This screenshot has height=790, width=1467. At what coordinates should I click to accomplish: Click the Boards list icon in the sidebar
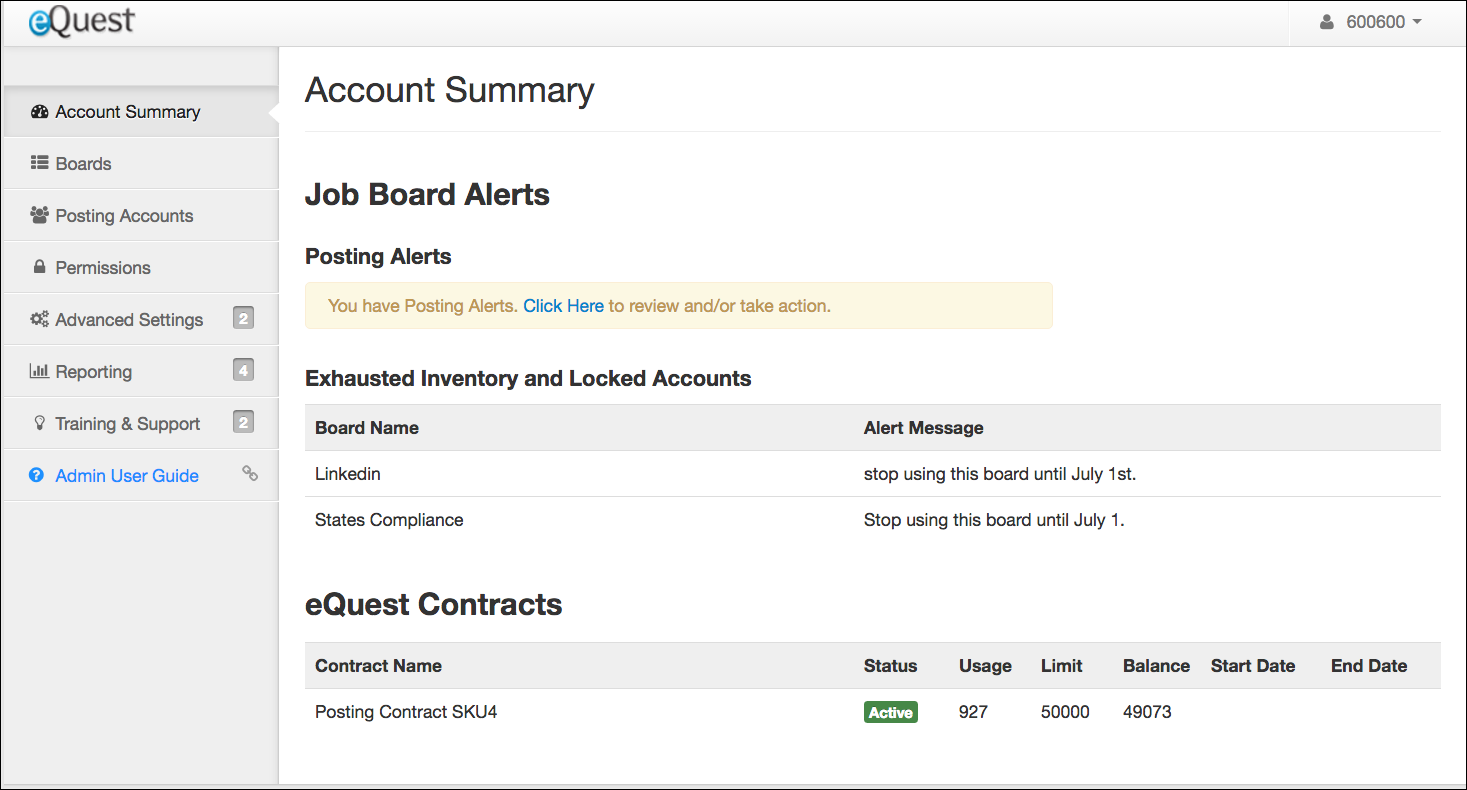(x=39, y=163)
